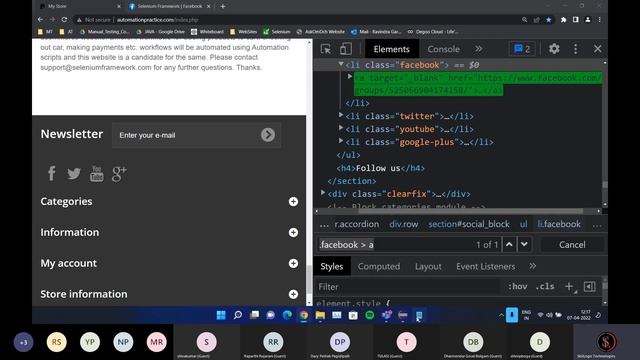The image size is (640, 360).
Task: Open the Whiteboard bookmark
Action: coord(207,31)
